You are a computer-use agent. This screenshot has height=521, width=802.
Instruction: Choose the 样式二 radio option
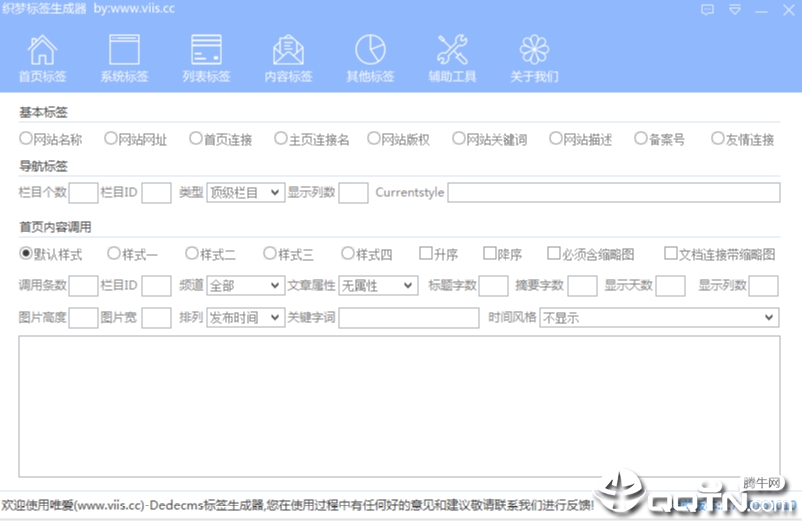[191, 253]
